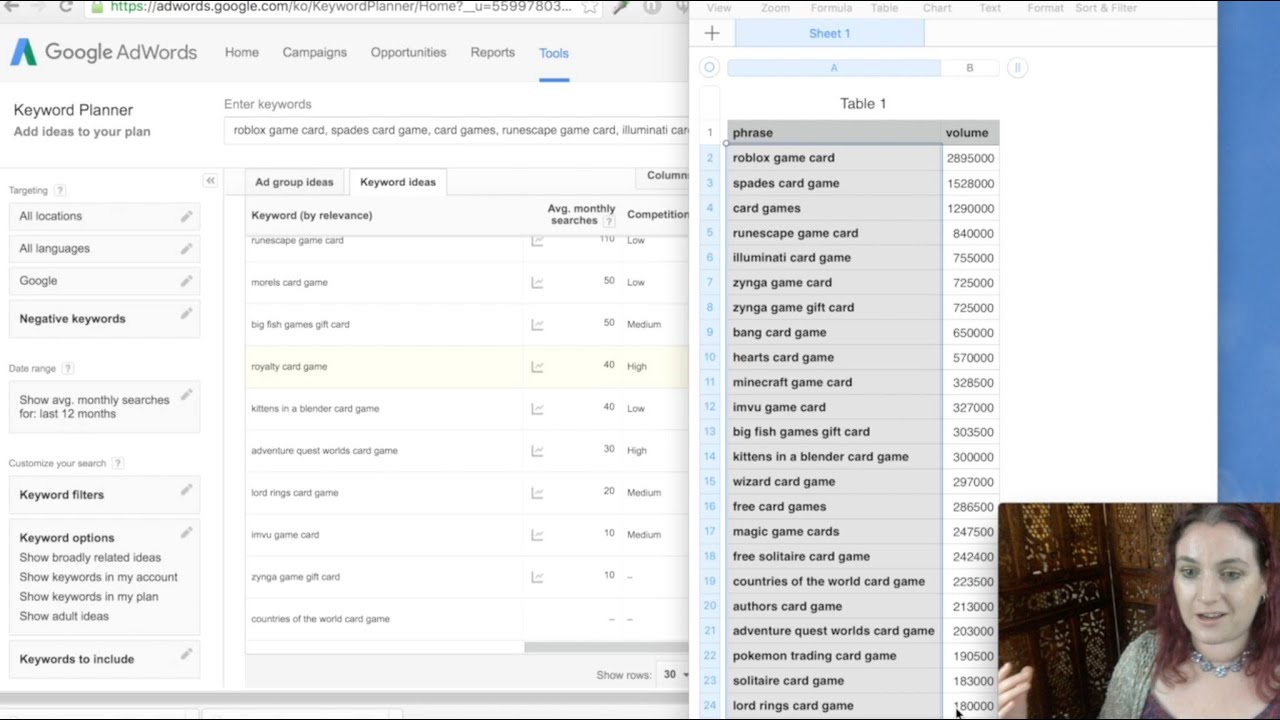Open help icon next to Targeting

60,190
